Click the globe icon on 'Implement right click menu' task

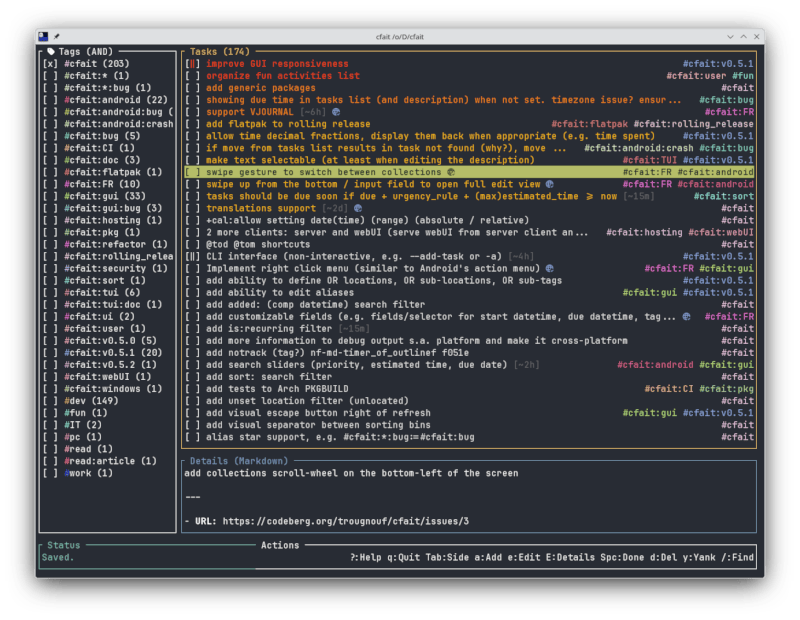point(550,268)
